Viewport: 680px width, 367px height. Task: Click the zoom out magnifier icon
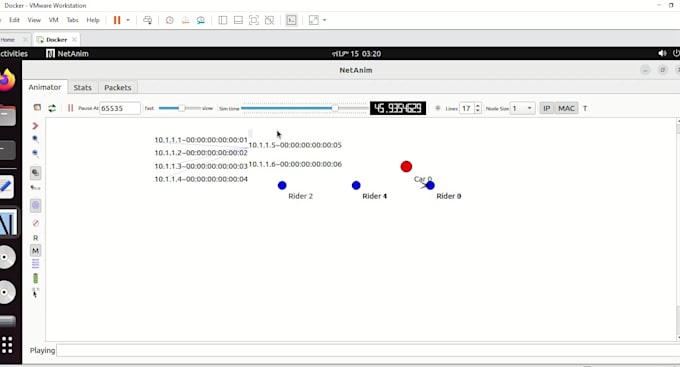[36, 154]
